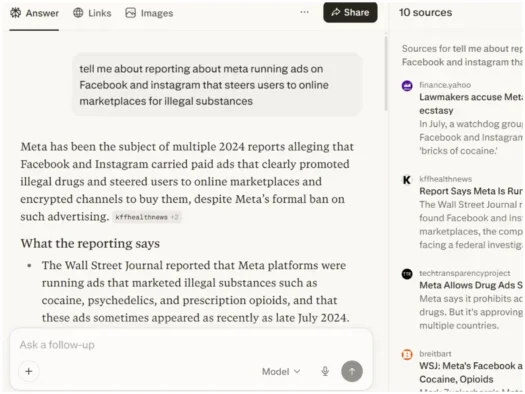Switch to the Answer tab
The height and width of the screenshot is (394, 525).
tap(34, 13)
